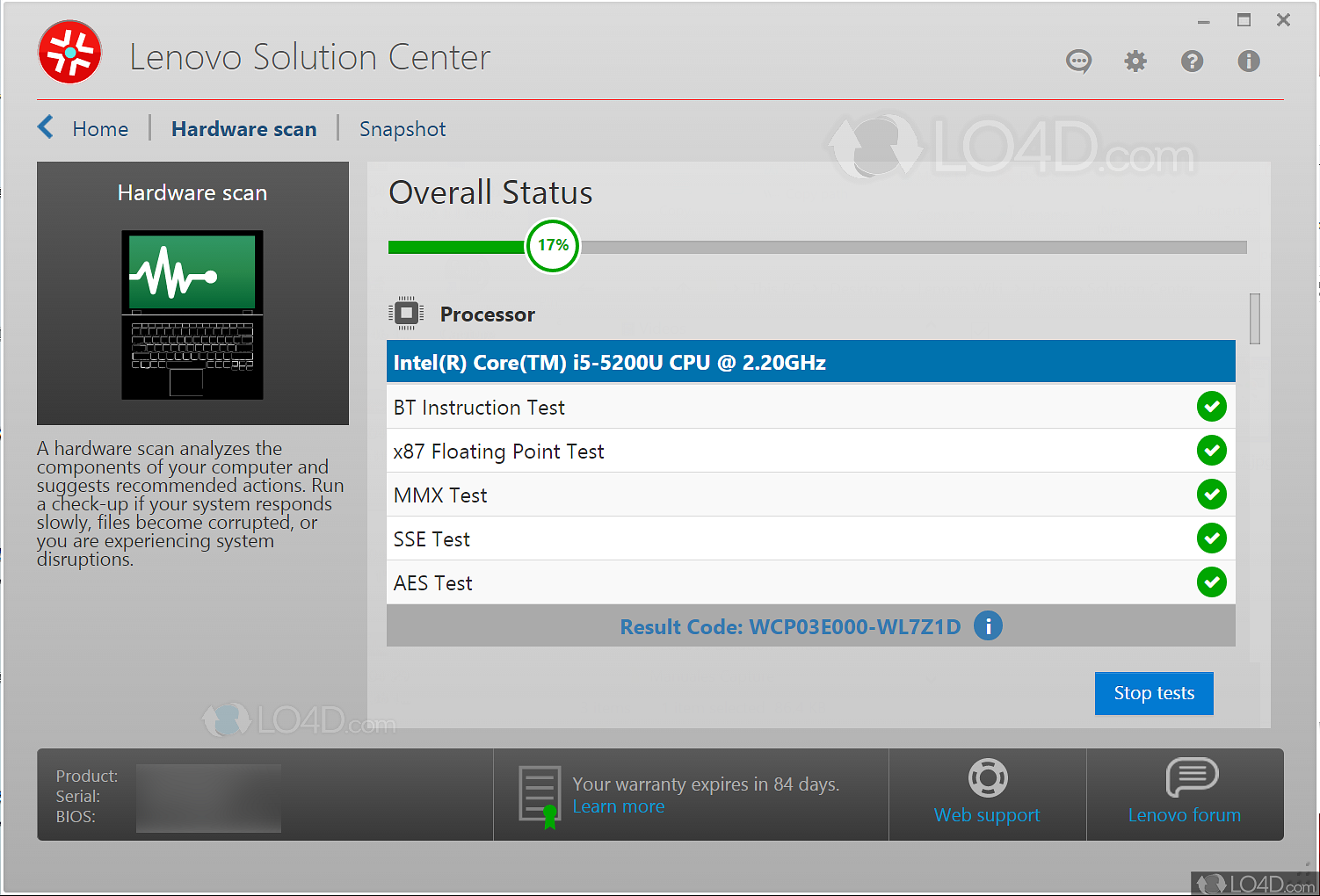
Task: Open the About information icon in header
Action: pos(1248,61)
